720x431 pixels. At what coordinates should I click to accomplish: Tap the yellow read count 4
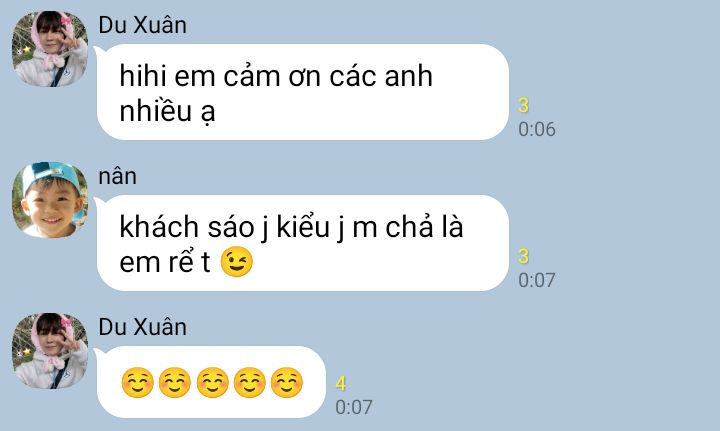(x=341, y=383)
